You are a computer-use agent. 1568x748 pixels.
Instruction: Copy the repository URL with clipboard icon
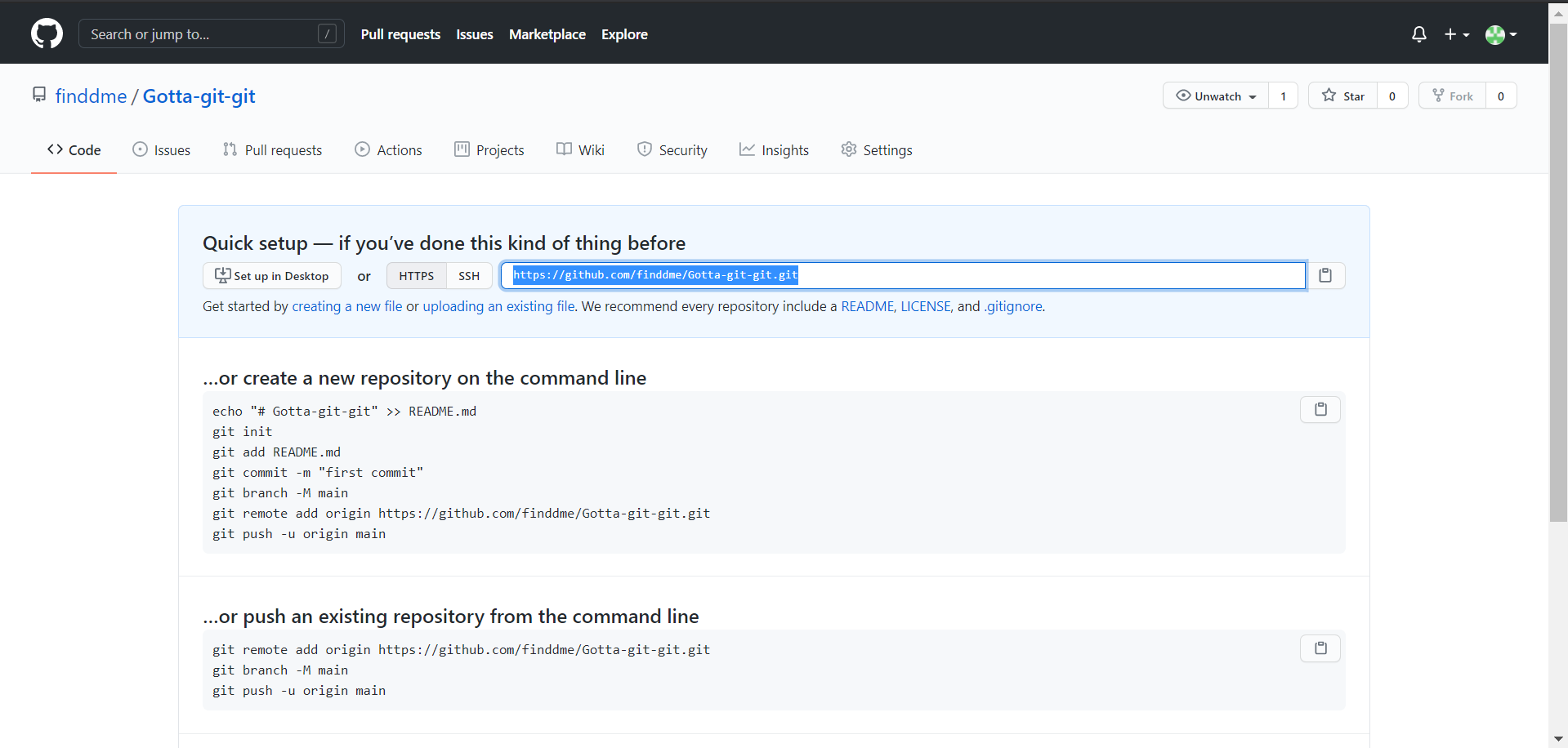(1325, 275)
